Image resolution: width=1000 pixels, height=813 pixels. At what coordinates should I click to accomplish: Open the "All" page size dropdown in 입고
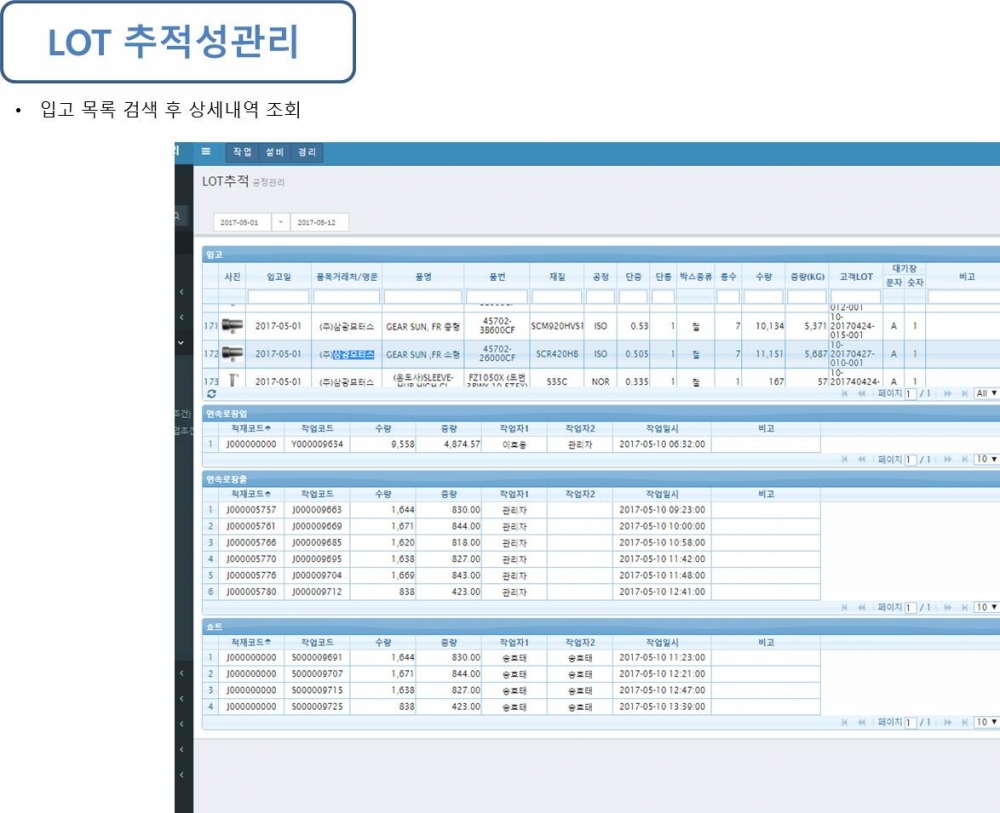[x=985, y=394]
